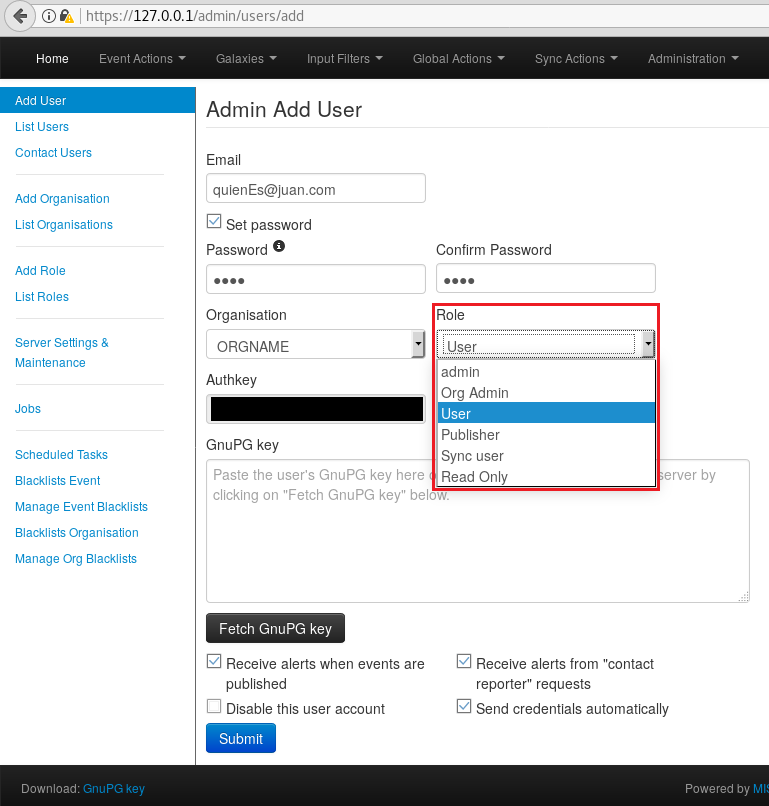Screen dimensions: 769x806
Task: Open the Event Actions menu
Action: coord(142,59)
